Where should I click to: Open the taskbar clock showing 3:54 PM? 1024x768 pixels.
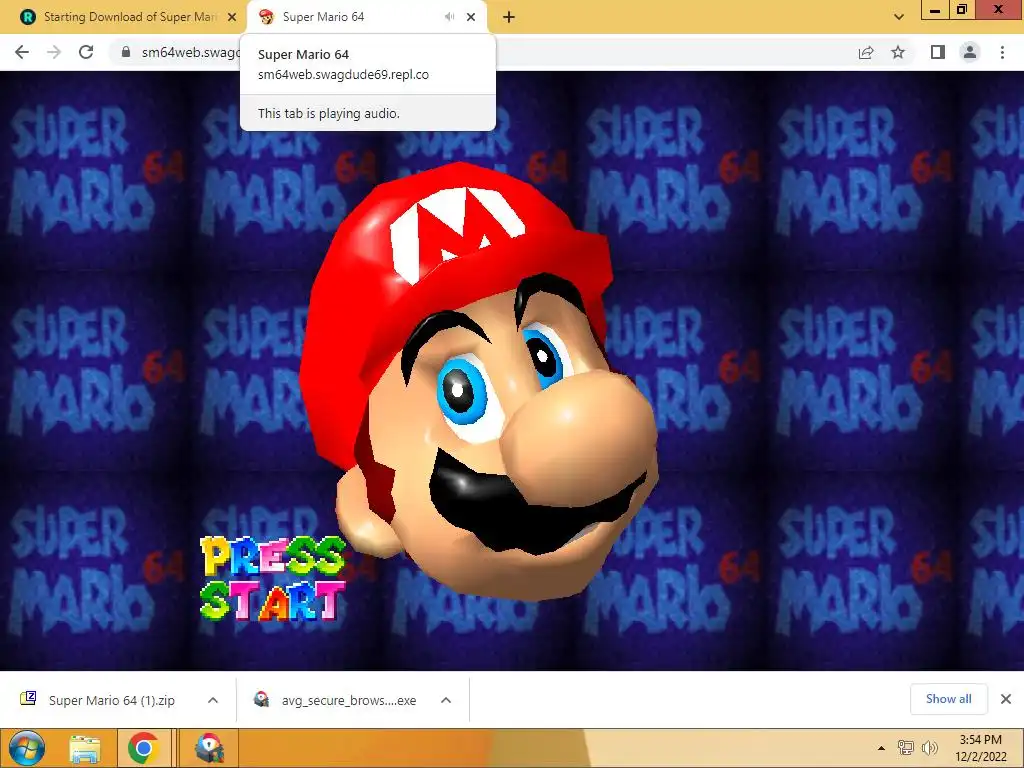980,748
